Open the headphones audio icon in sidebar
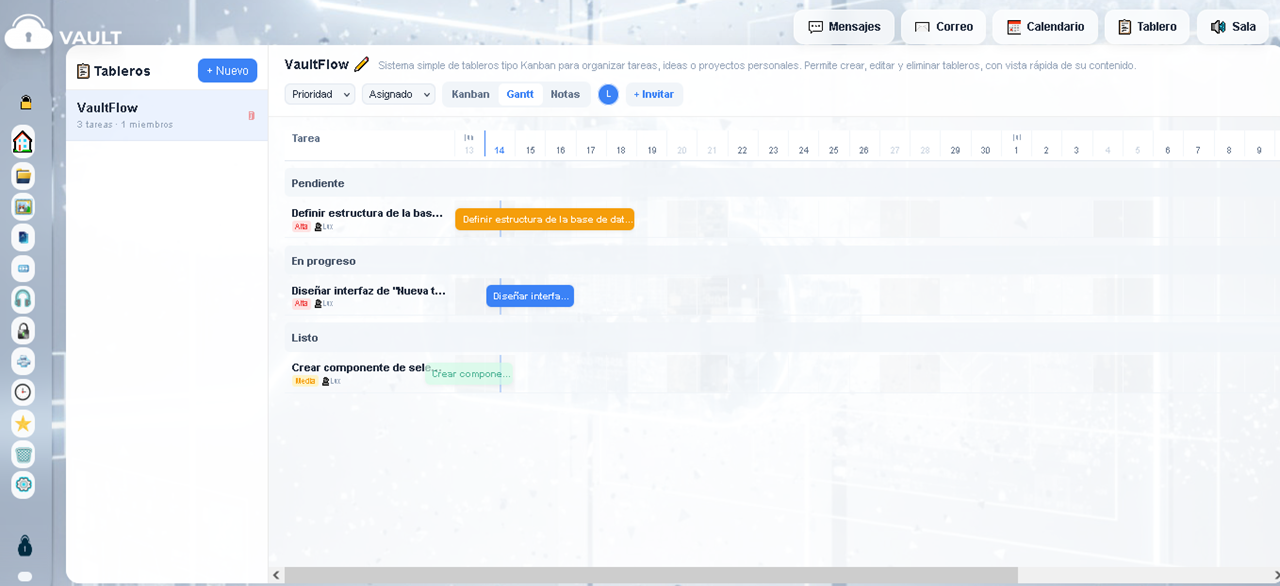This screenshot has width=1280, height=586. (x=23, y=299)
